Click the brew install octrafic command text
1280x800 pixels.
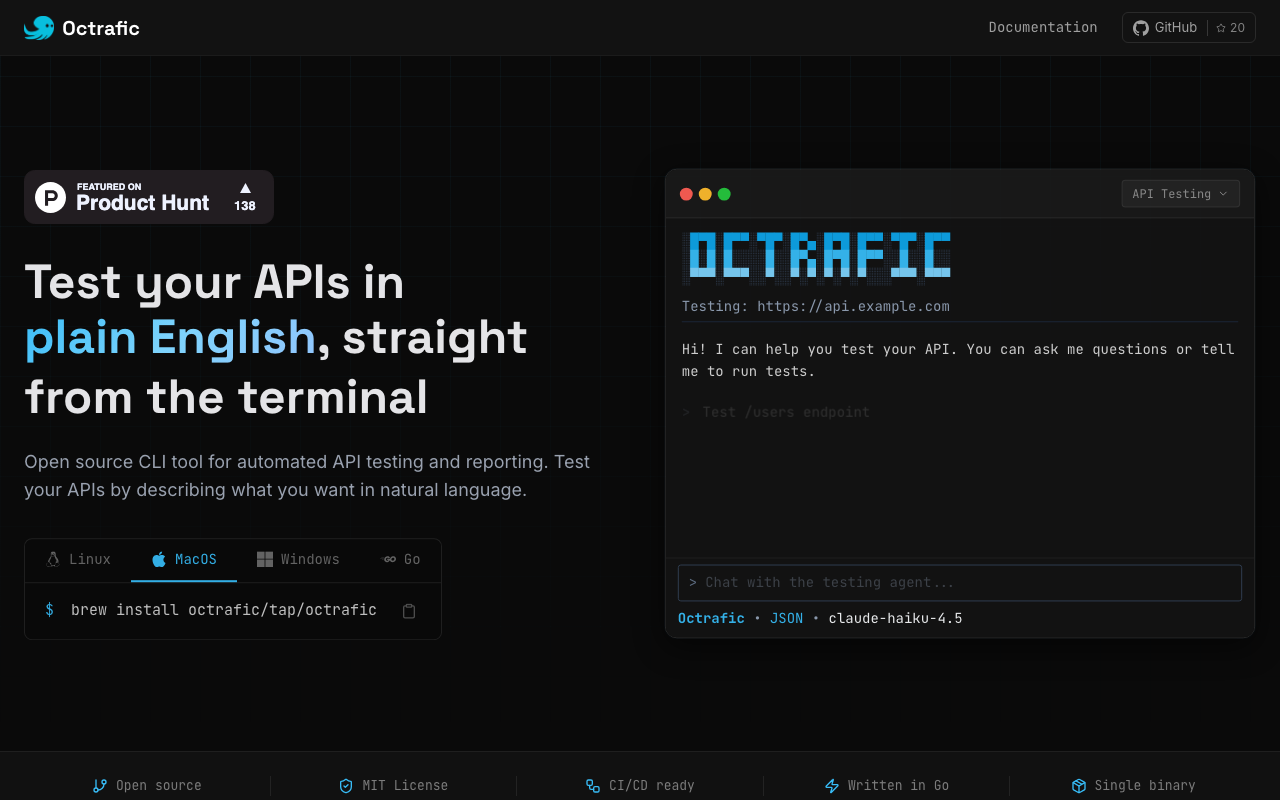click(x=224, y=610)
